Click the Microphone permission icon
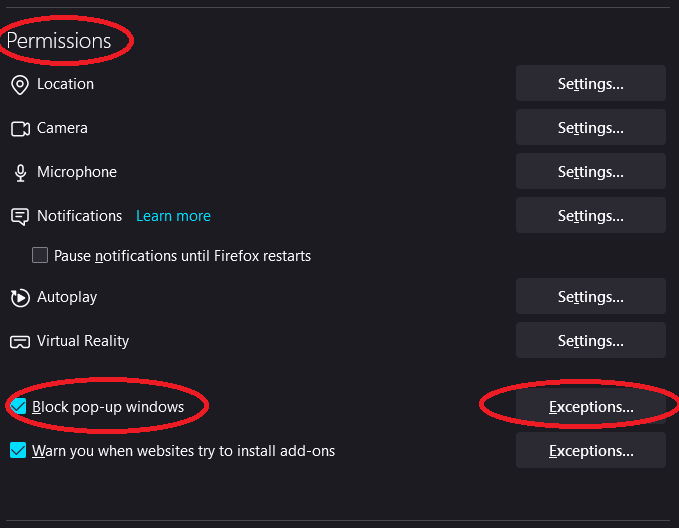Screen dimensions: 679x528 [19, 173]
